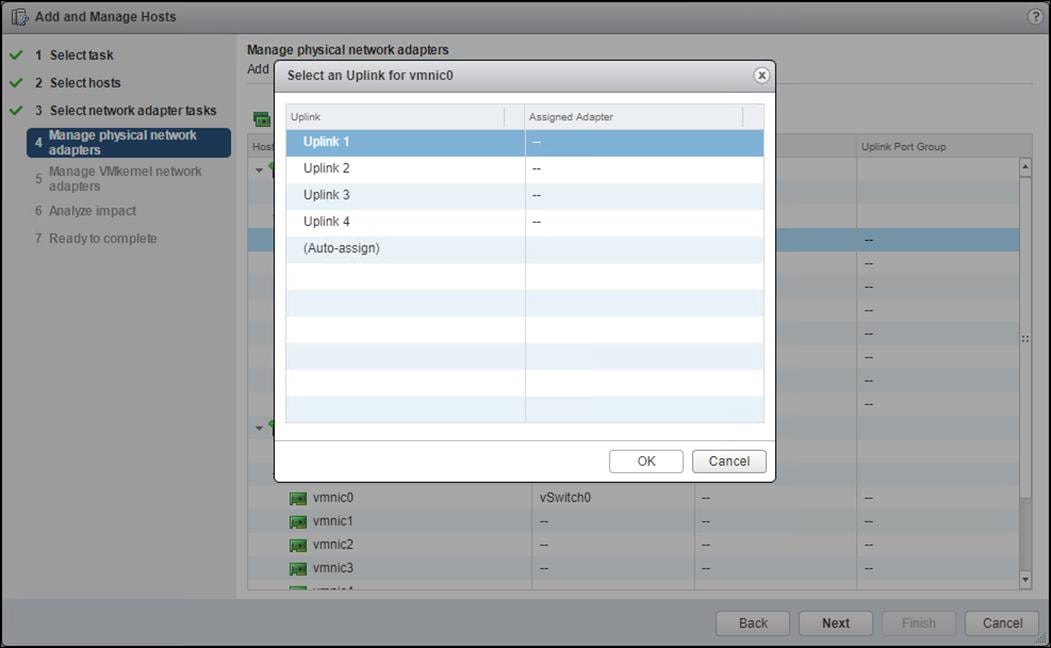This screenshot has width=1051, height=648.
Task: Click the vmnic3 network adapter icon
Action: (x=297, y=567)
